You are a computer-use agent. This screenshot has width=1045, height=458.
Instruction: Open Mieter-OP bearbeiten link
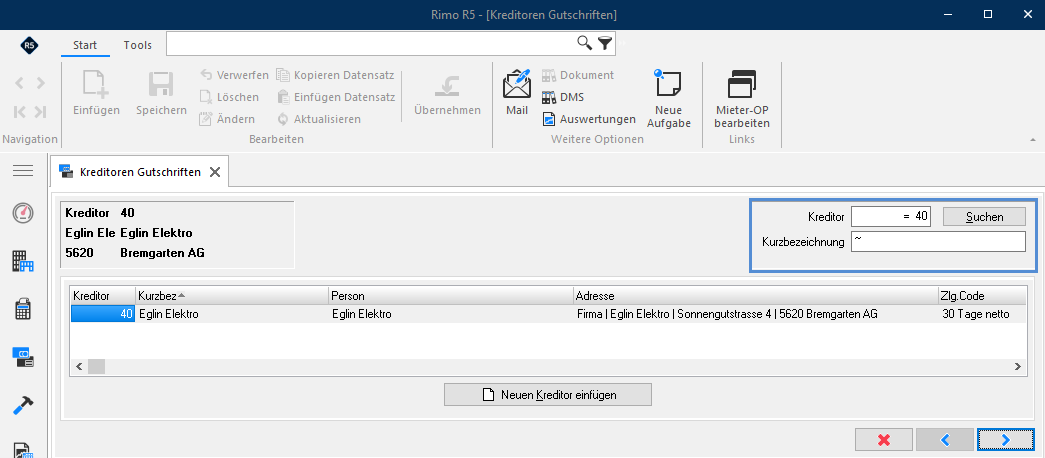click(742, 99)
